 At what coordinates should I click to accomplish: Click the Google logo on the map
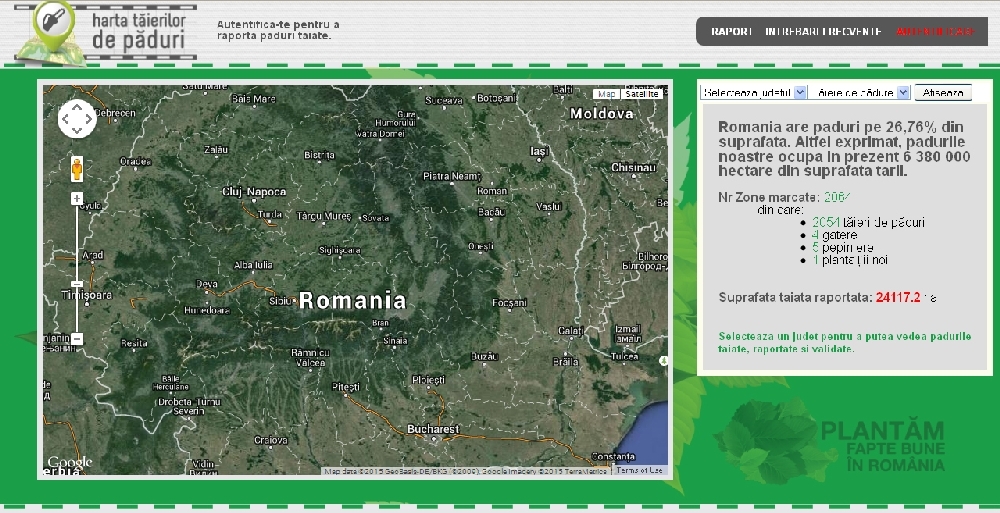(70, 463)
